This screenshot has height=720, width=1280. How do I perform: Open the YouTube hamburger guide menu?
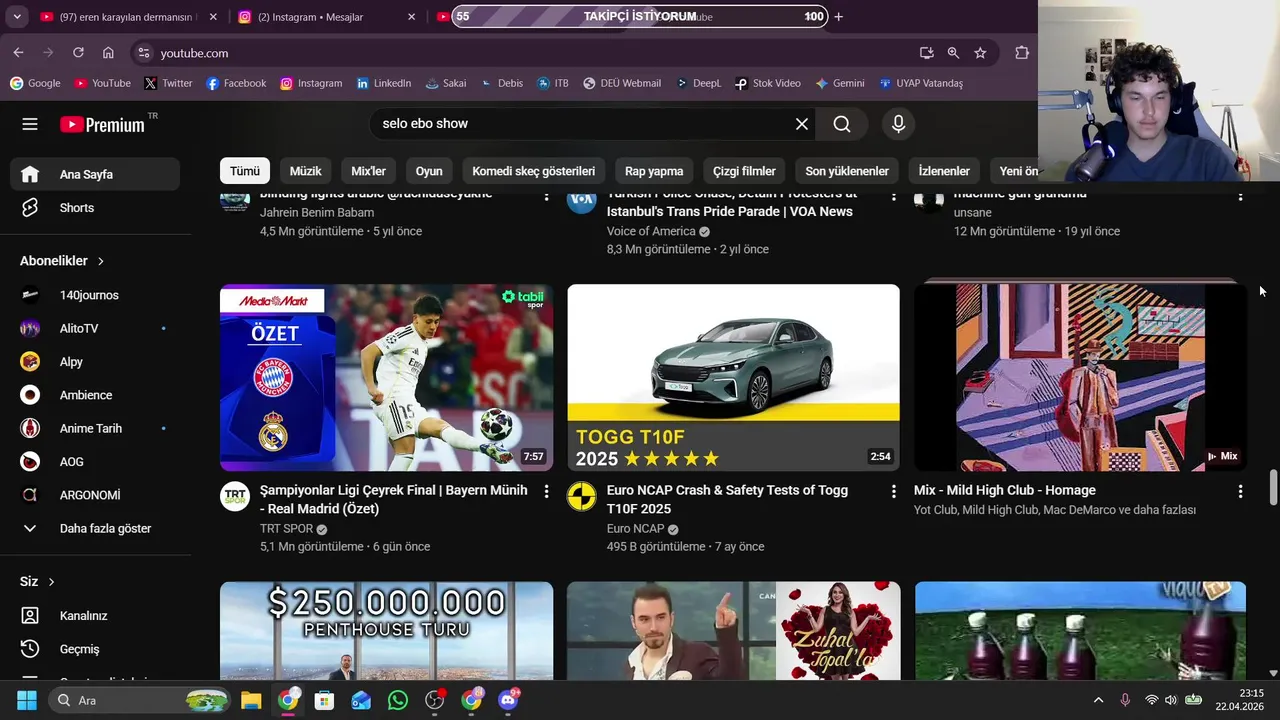(x=30, y=124)
